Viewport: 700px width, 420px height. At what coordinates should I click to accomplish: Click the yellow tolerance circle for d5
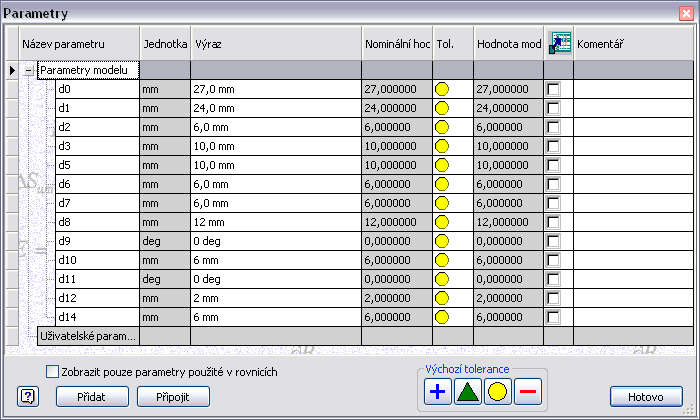pos(442,165)
